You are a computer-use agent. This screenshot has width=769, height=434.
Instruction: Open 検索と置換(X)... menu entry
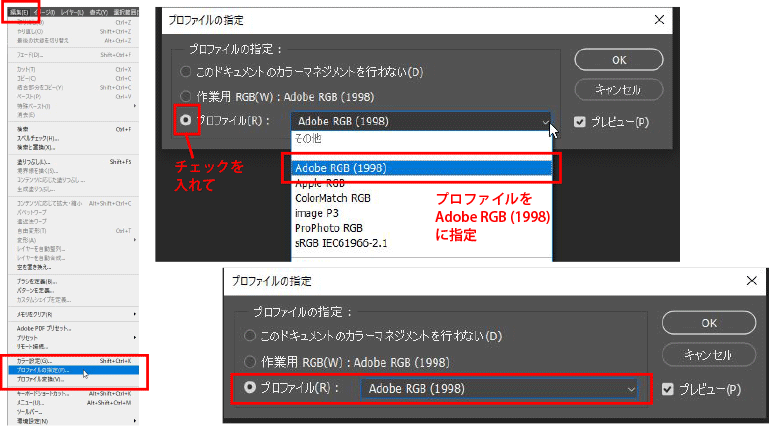click(x=74, y=148)
